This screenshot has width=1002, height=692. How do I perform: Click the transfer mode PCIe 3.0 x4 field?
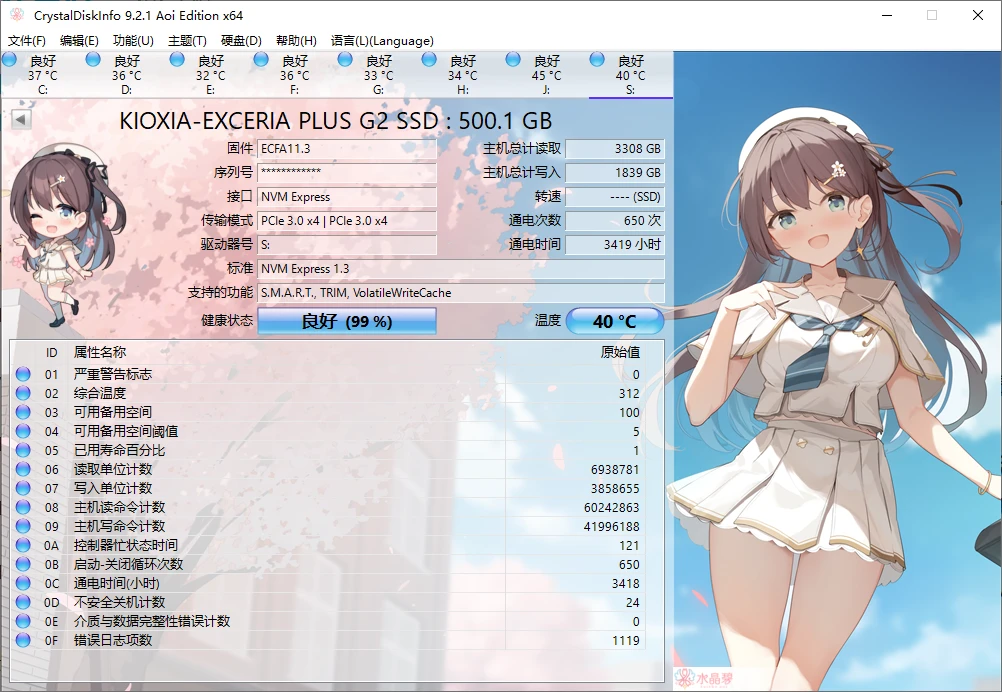tap(347, 220)
